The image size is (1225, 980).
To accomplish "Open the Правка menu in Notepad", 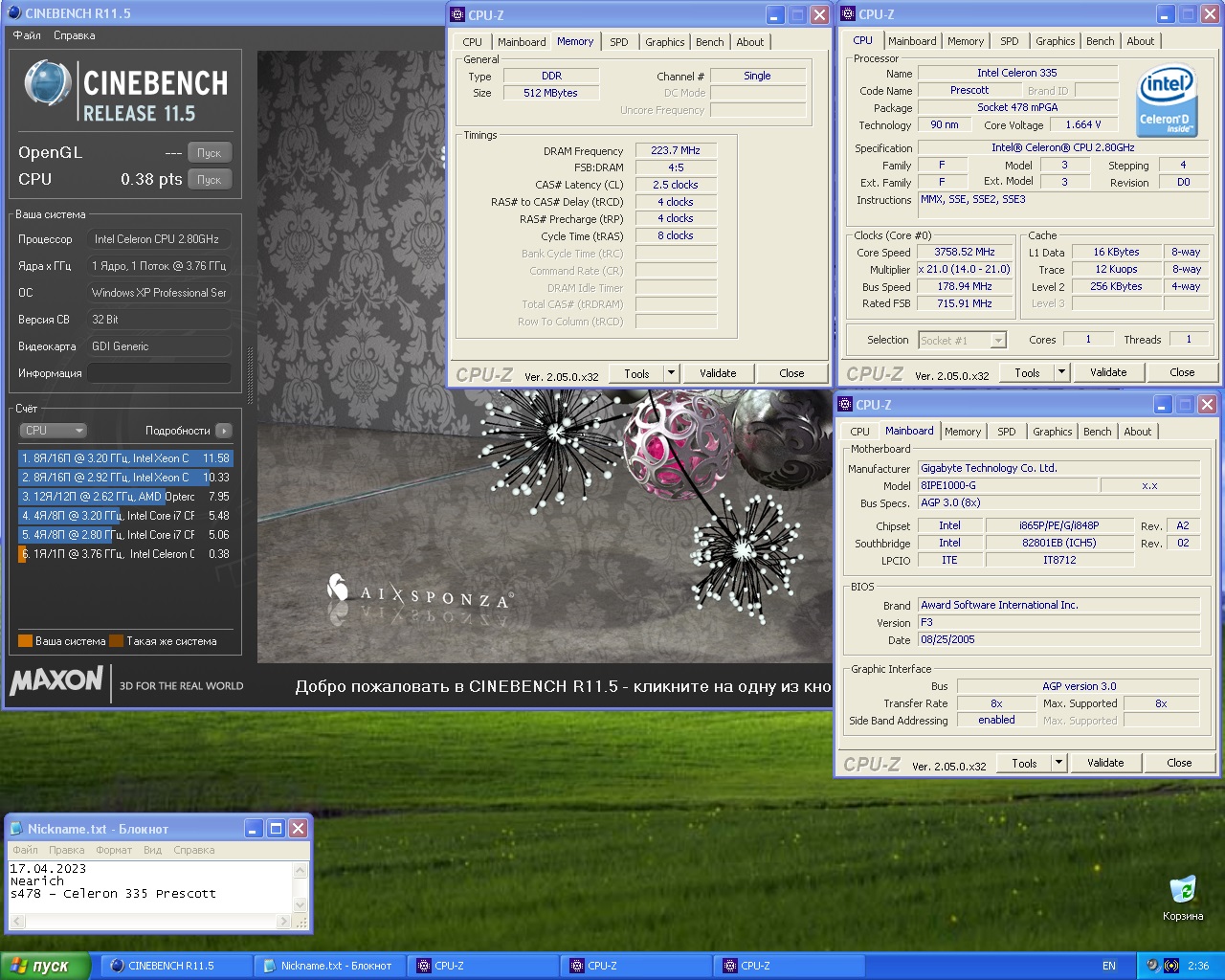I will 67,850.
